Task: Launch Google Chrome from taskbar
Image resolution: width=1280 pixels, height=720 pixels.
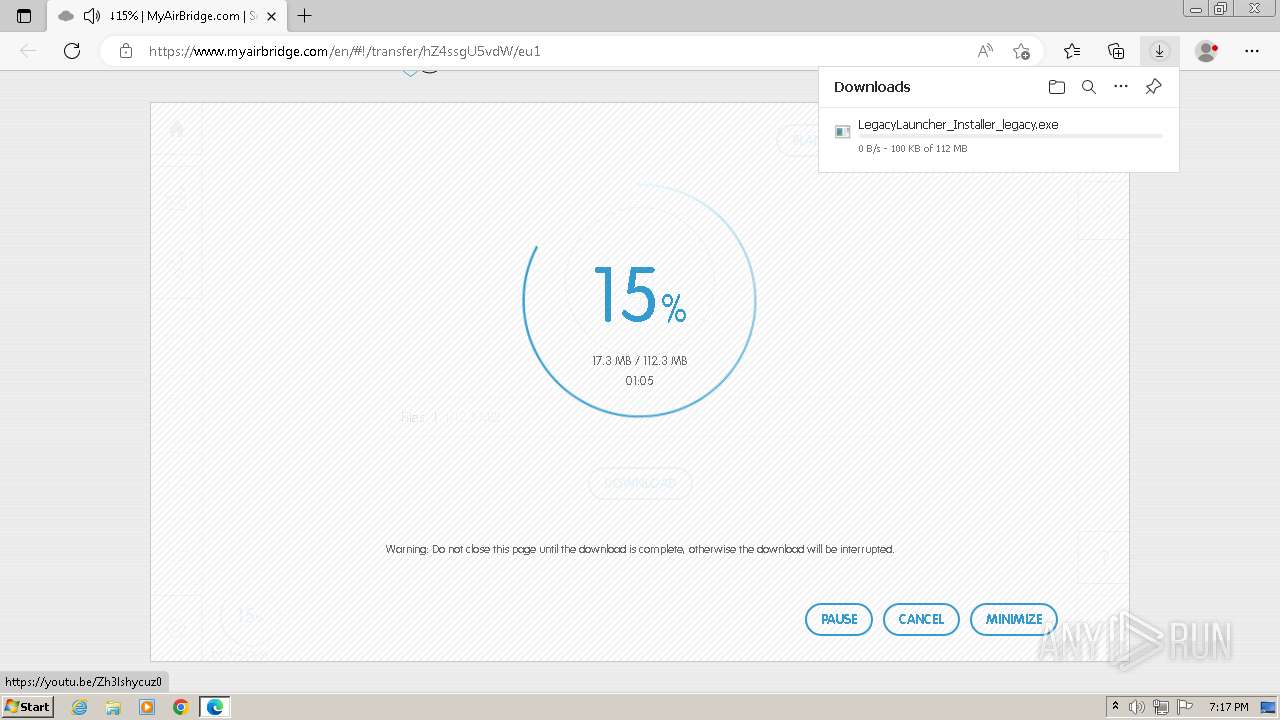Action: tap(181, 707)
